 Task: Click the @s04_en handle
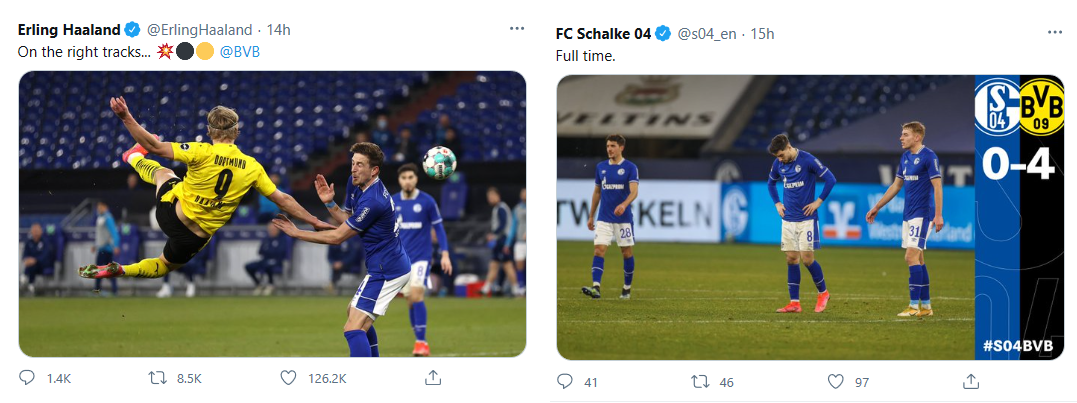707,33
